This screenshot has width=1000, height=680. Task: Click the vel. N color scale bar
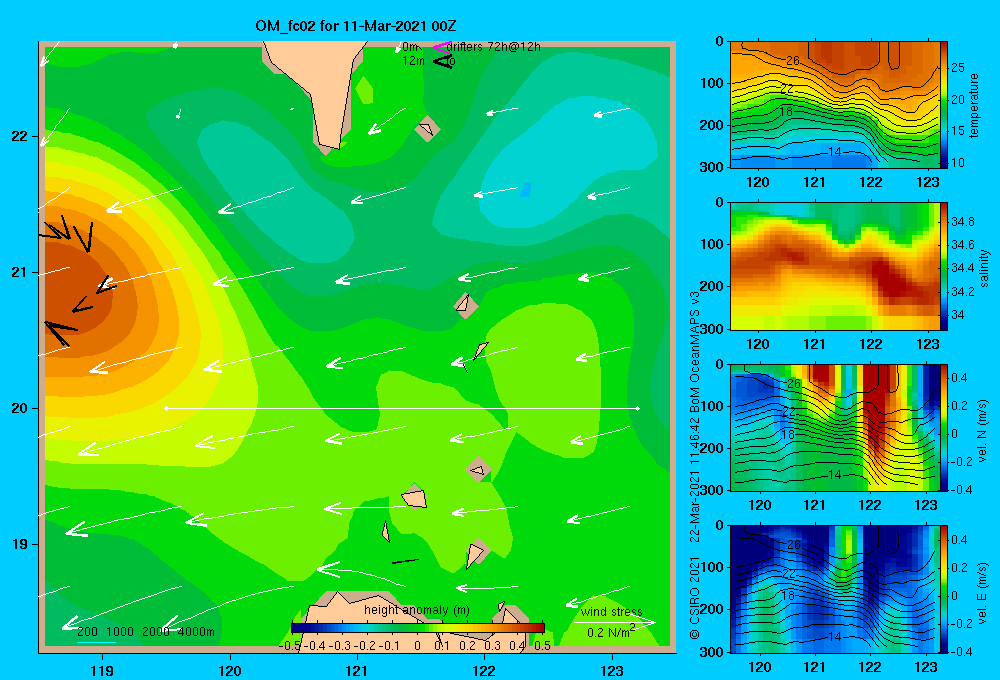coord(944,427)
